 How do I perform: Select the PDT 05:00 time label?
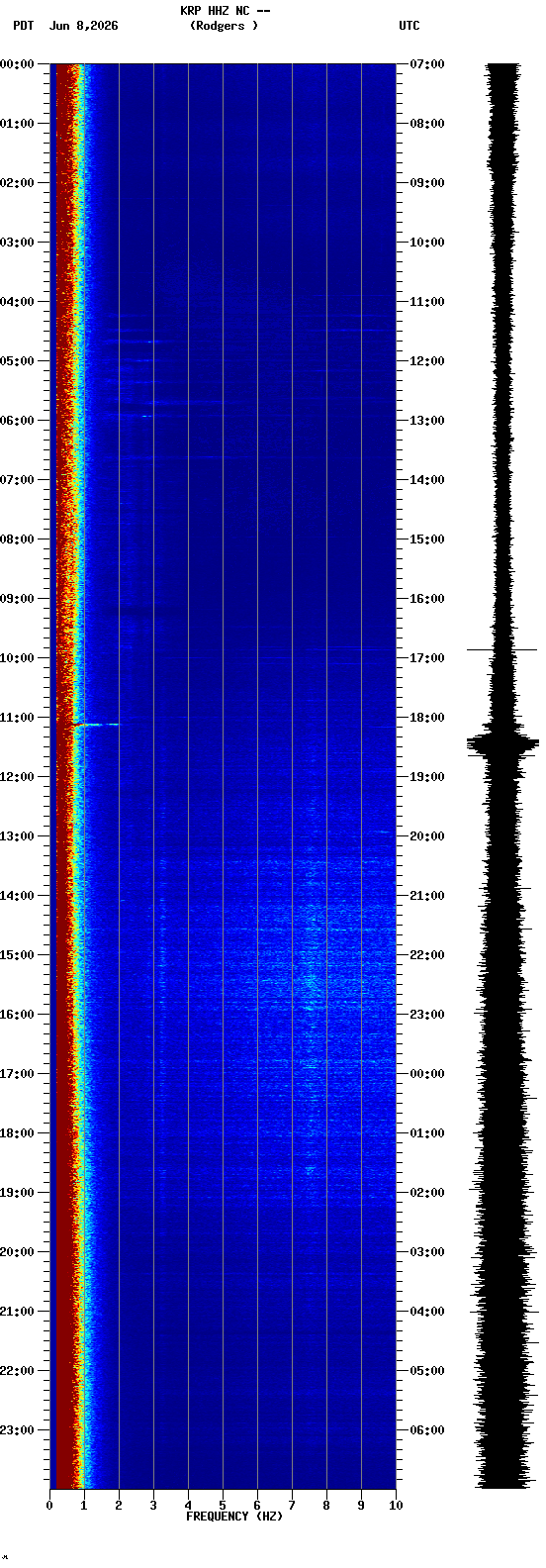pyautogui.click(x=17, y=361)
